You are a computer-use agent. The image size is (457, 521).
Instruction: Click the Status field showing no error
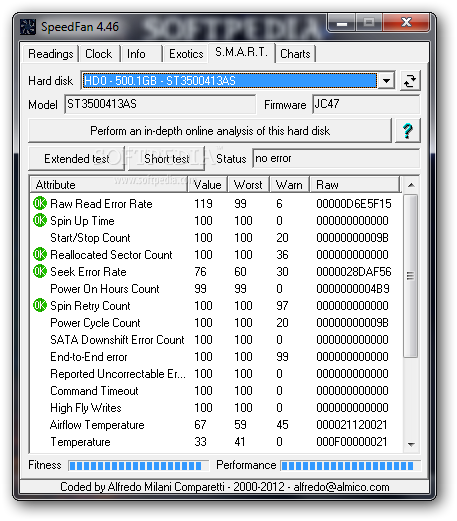click(x=336, y=159)
